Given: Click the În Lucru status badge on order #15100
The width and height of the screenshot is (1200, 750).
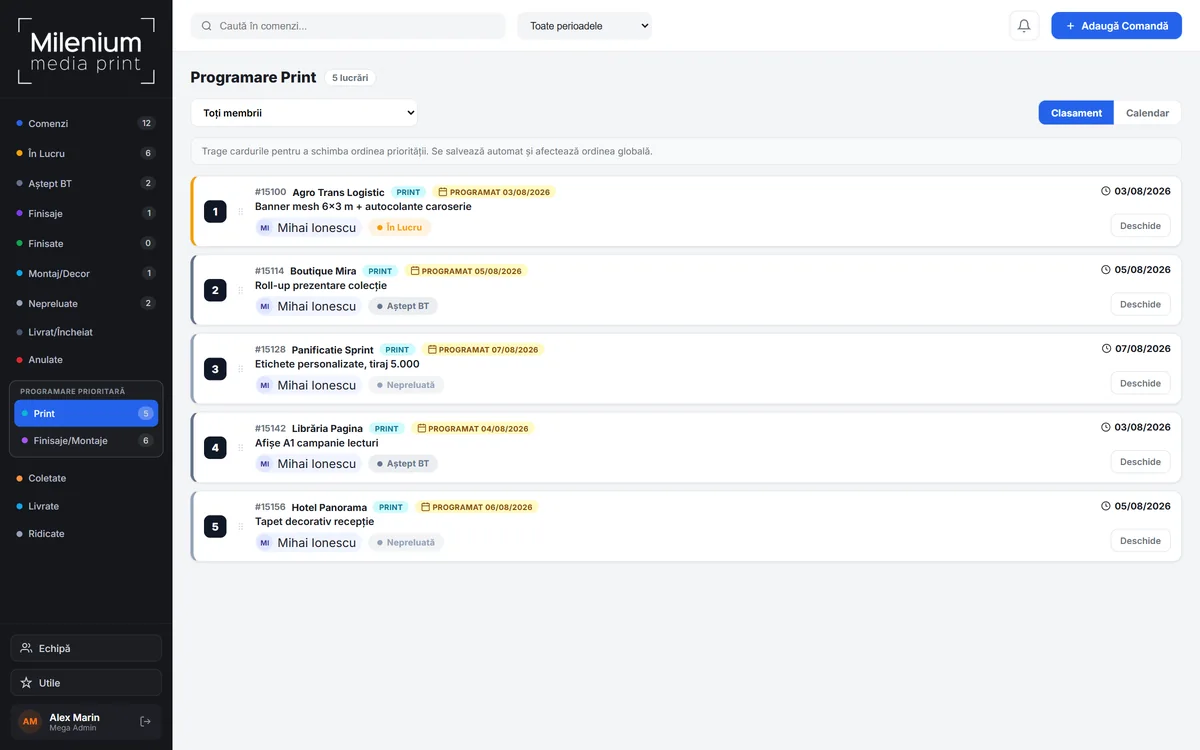Looking at the screenshot, I should click(400, 228).
